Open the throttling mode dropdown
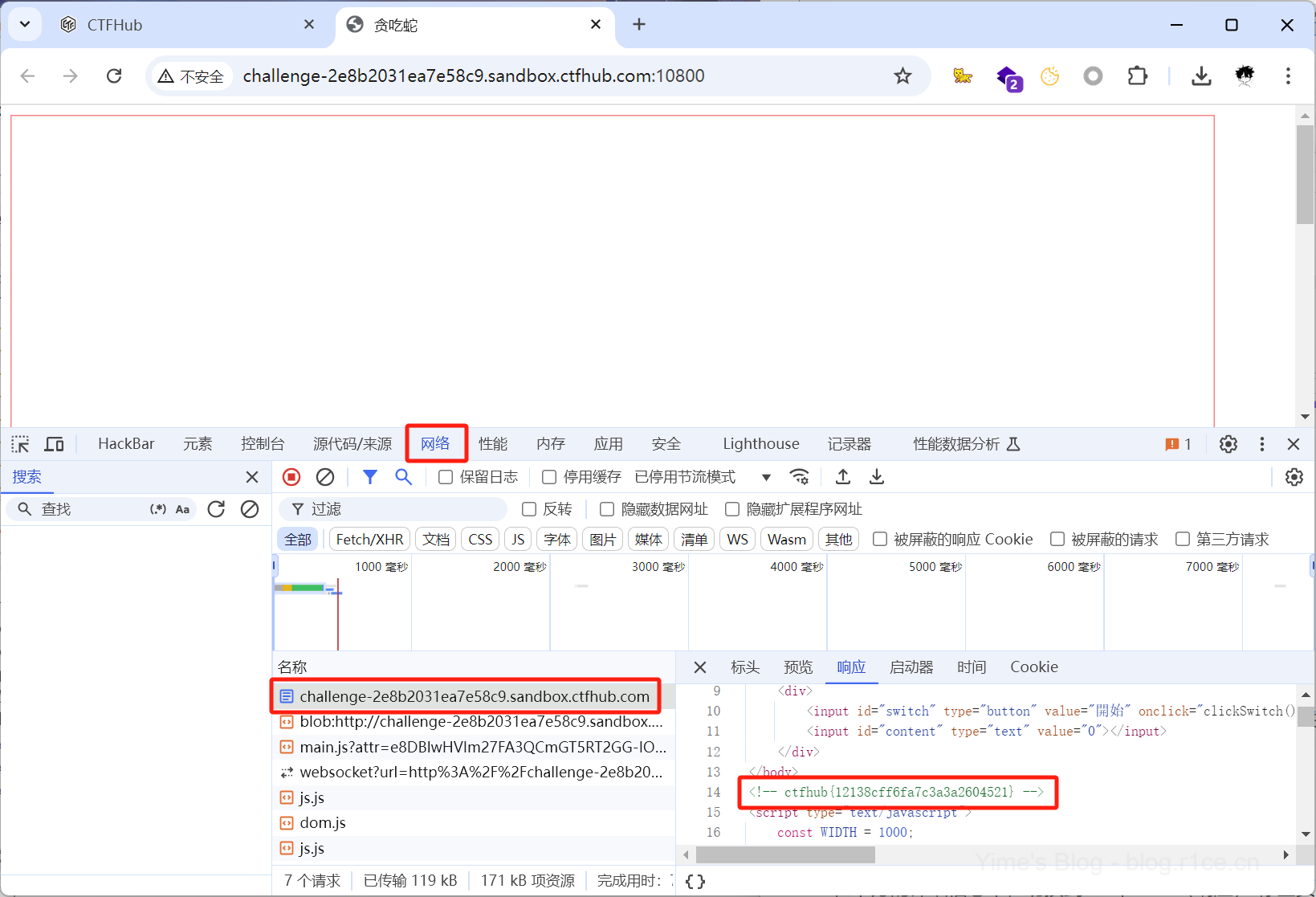This screenshot has height=897, width=1316. (x=766, y=477)
